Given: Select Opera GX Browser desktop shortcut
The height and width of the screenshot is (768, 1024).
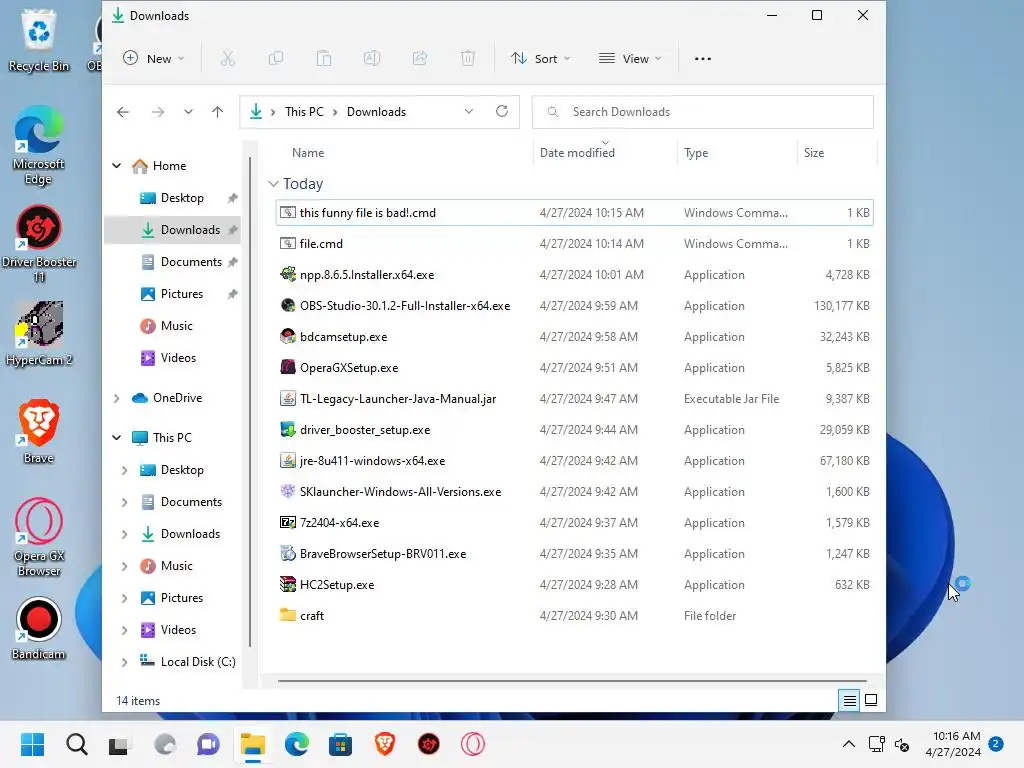Looking at the screenshot, I should click(x=39, y=537).
